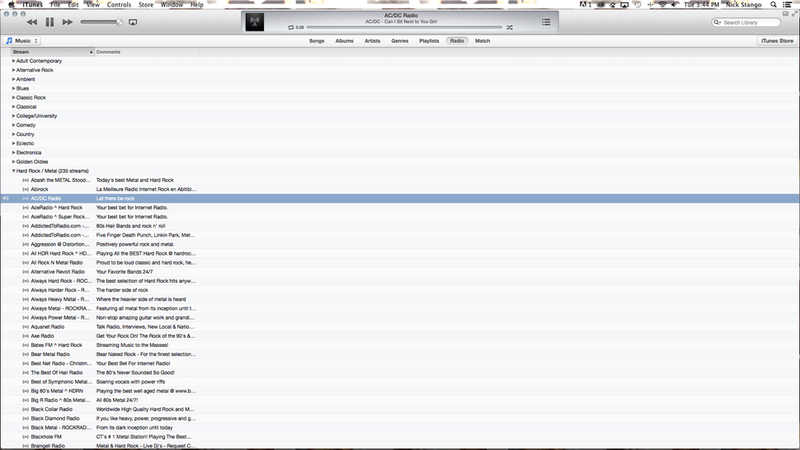
Task: Open the Up Next list icon
Action: [546, 22]
